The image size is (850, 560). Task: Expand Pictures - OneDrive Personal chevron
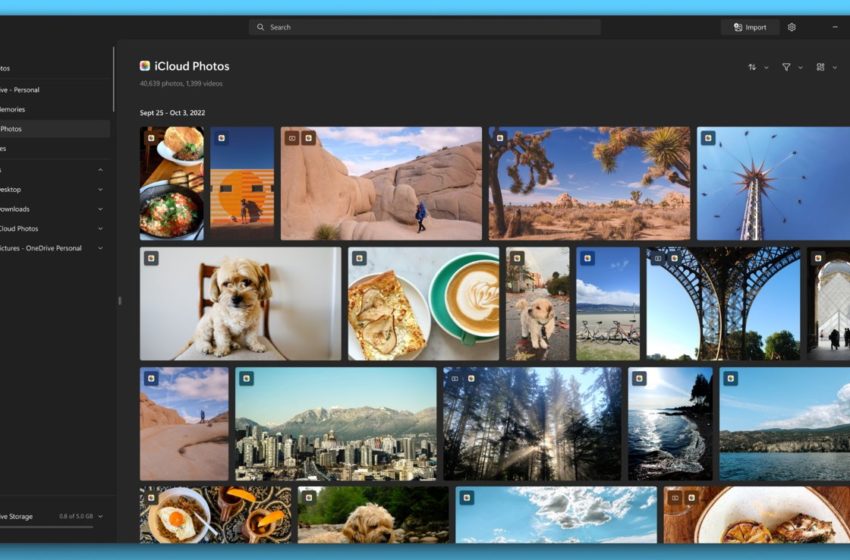point(100,248)
